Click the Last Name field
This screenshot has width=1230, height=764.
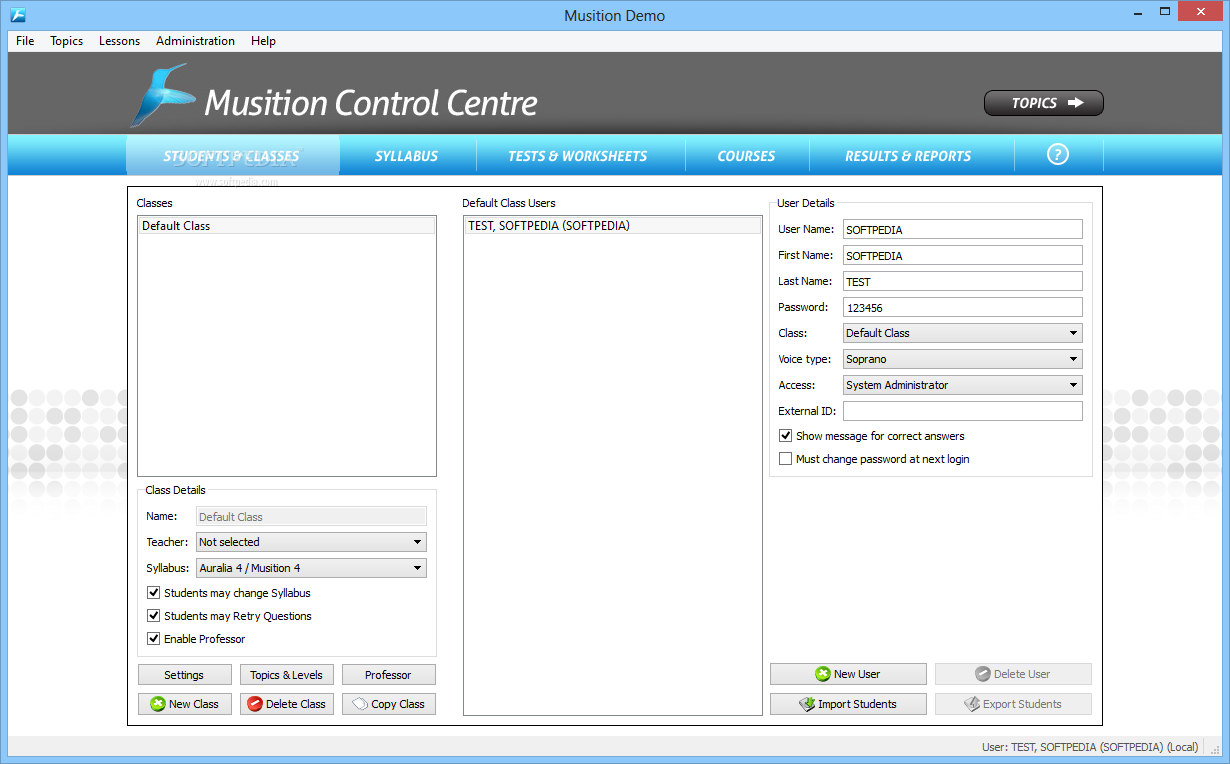(x=962, y=282)
